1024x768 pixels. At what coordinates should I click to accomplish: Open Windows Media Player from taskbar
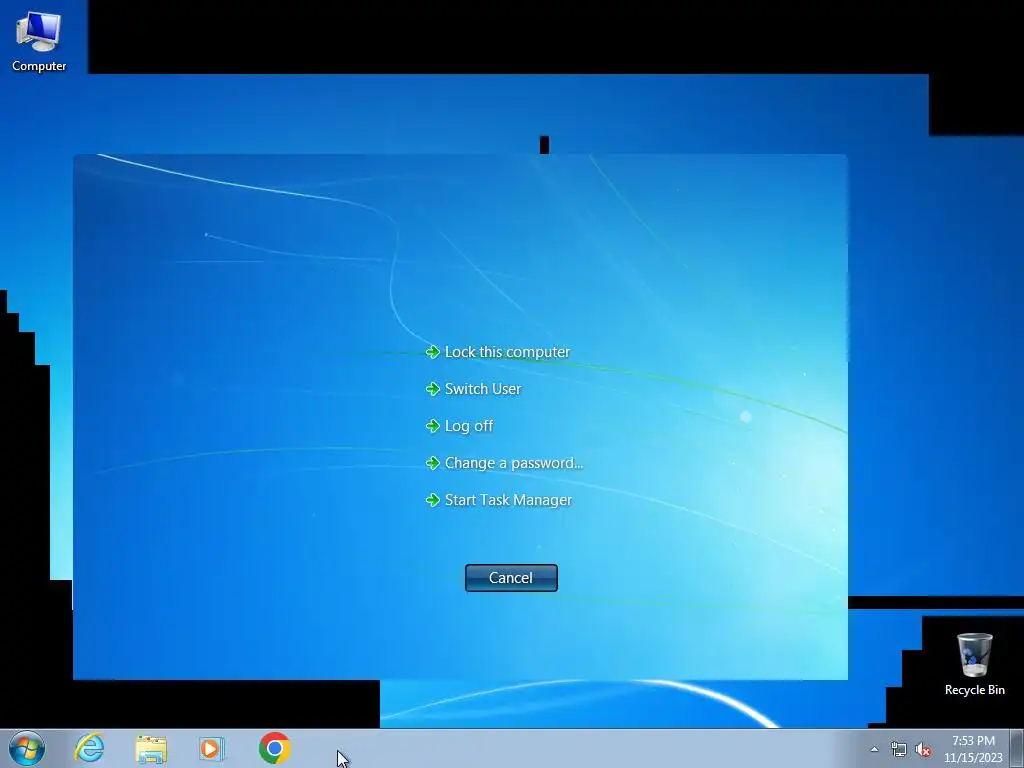point(212,748)
